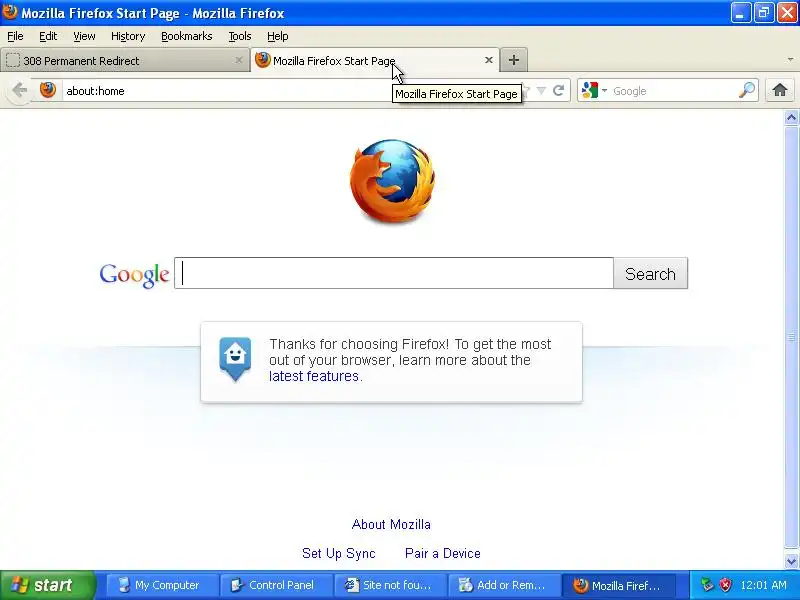Click the 12:01 AM system clock
Viewport: 800px width, 600px height.
[x=764, y=585]
